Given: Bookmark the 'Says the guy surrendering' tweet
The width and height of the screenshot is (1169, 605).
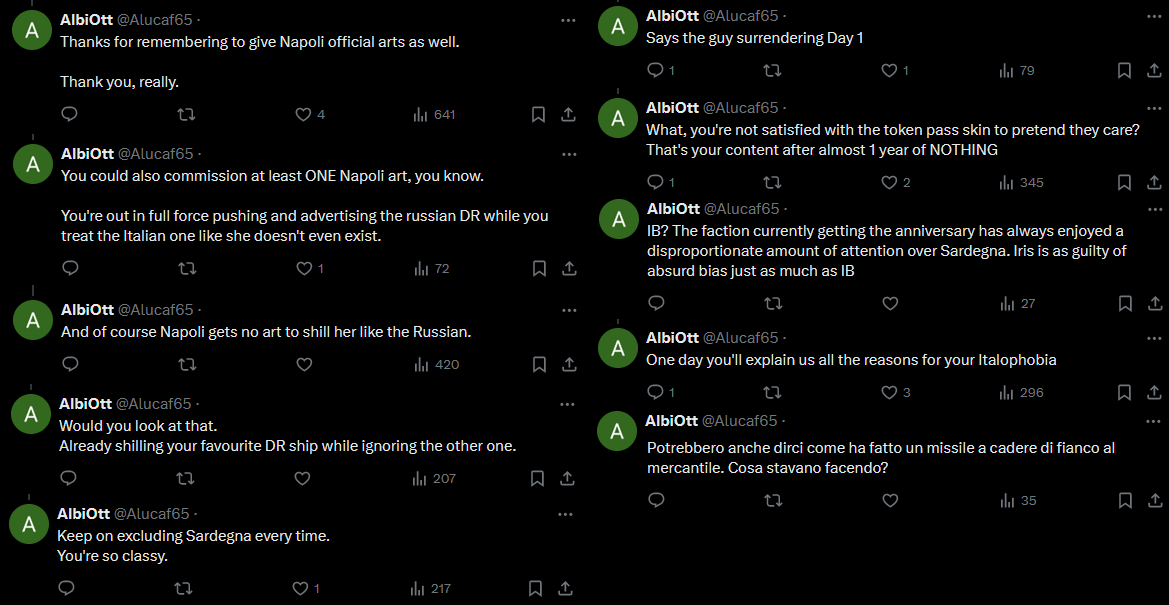Looking at the screenshot, I should [x=1124, y=70].
